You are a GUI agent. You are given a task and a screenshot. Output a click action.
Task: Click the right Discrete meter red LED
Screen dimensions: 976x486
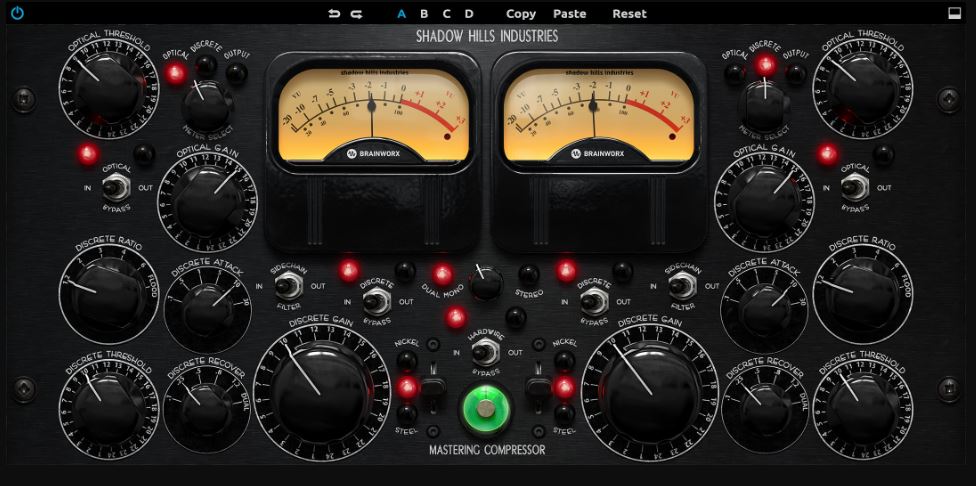765,65
